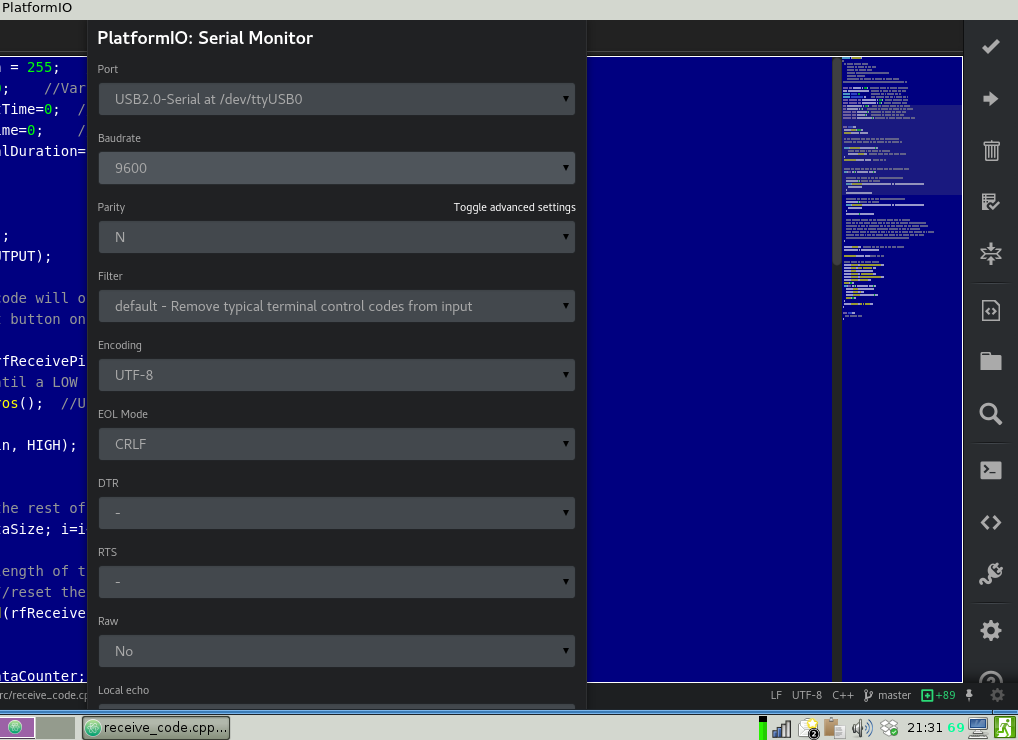
Task: Click the Dropbox tray icon
Action: tap(889, 728)
